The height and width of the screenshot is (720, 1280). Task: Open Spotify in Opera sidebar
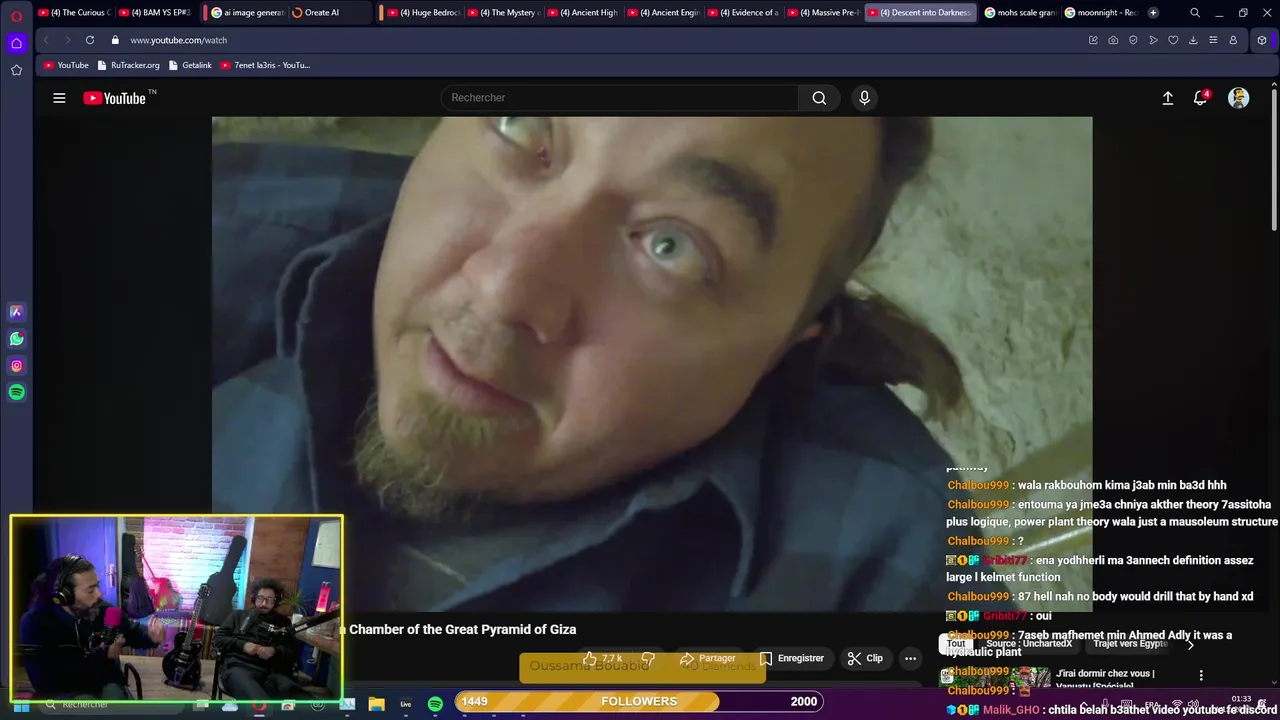coord(16,393)
